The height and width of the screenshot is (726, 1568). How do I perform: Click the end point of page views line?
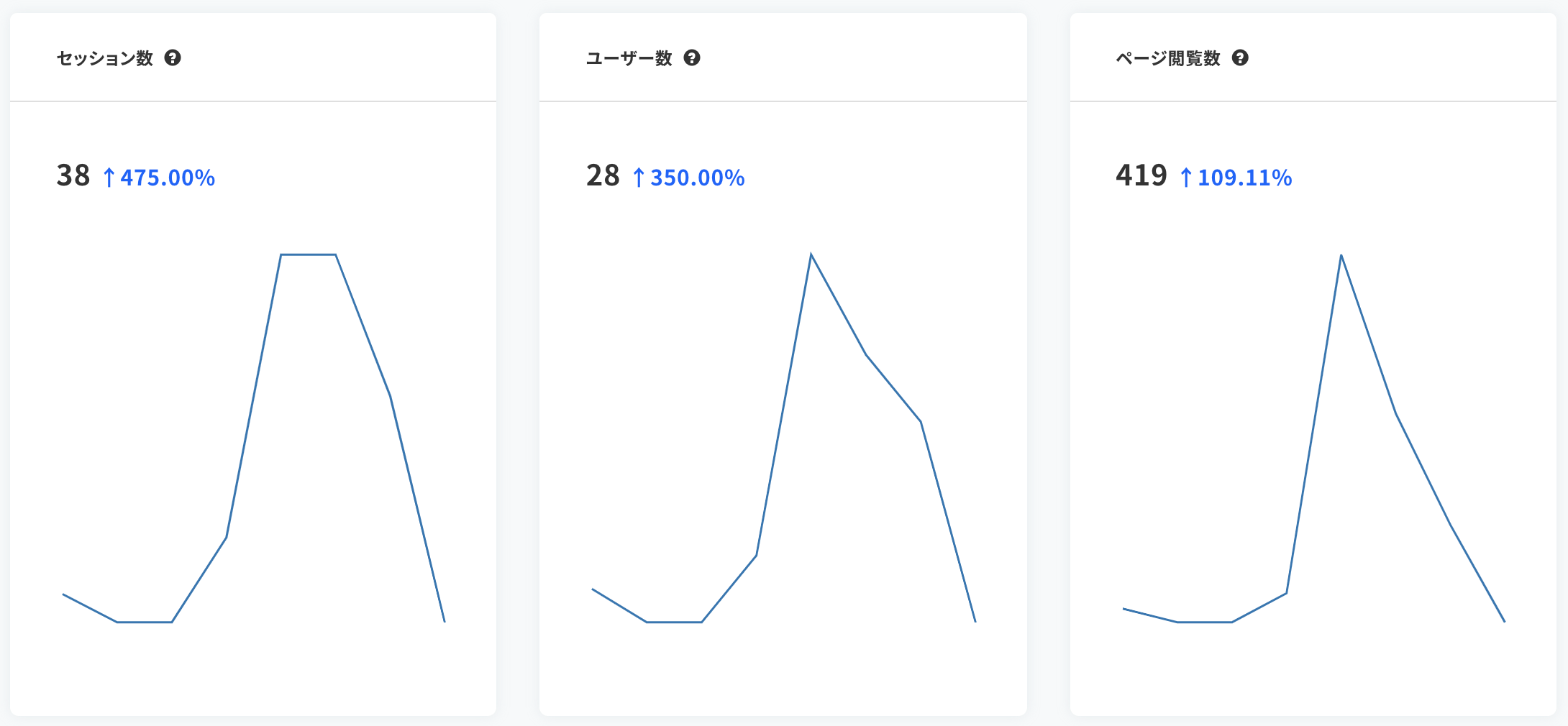1504,621
